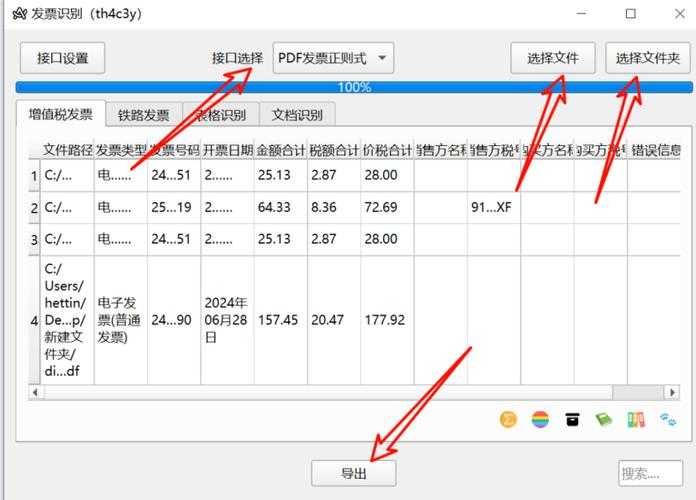Click the colored binders icon
The height and width of the screenshot is (500, 696).
[636, 419]
